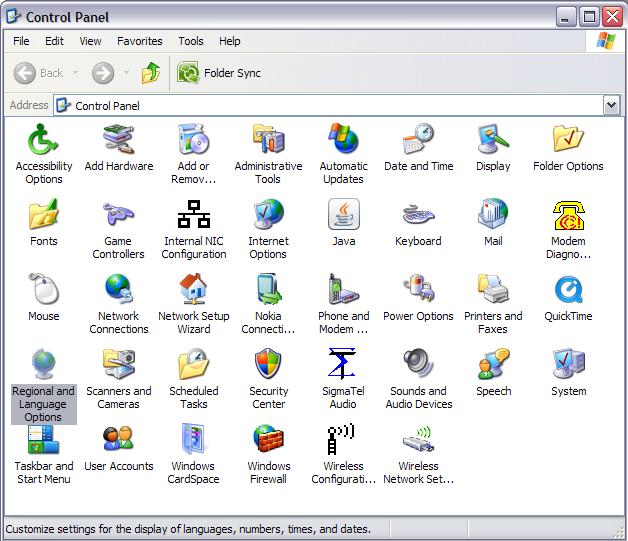Click the Forward arrow button
Image resolution: width=628 pixels, height=541 pixels.
point(103,73)
